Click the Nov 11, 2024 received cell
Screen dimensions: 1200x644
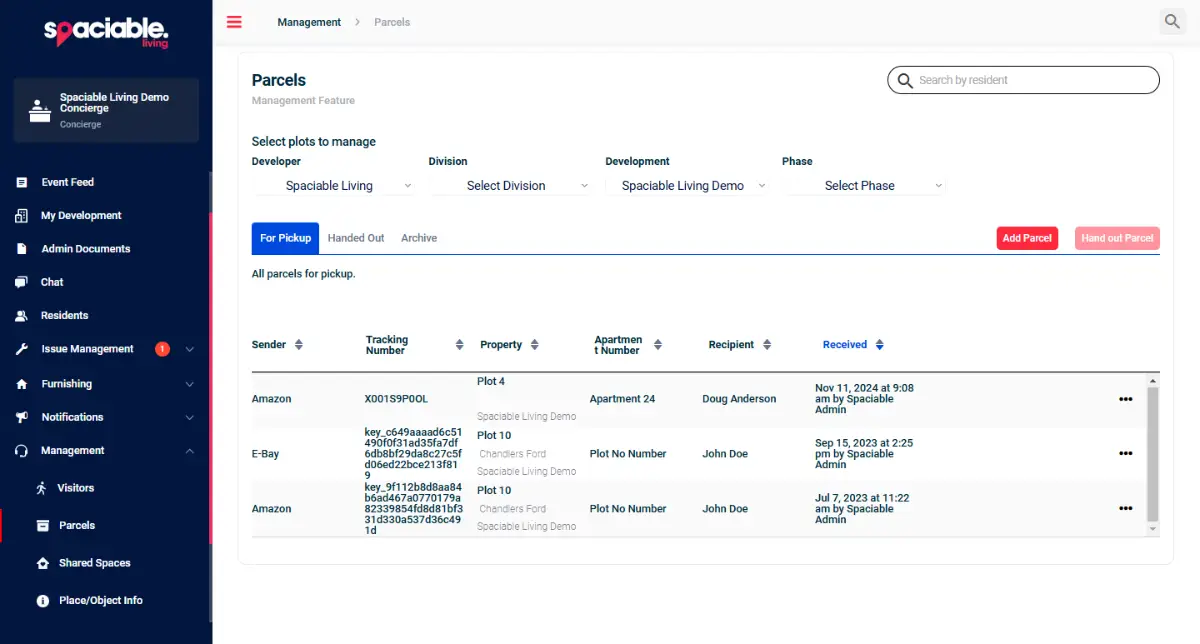pyautogui.click(x=864, y=399)
